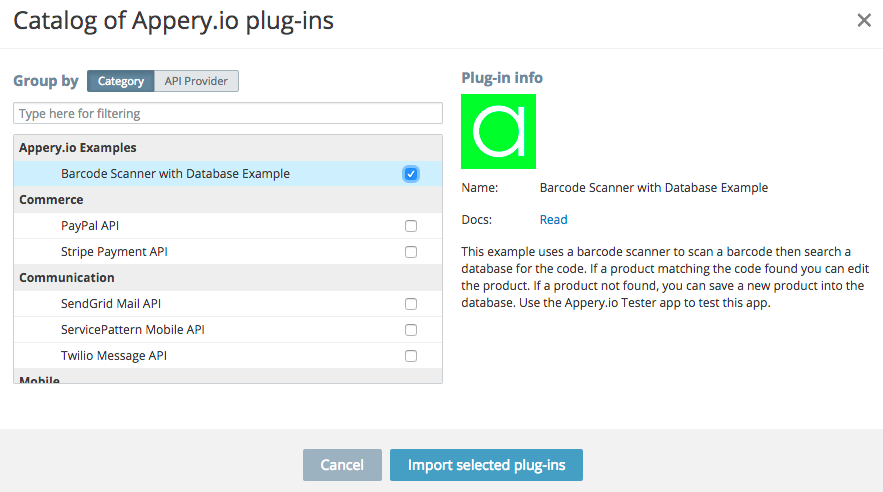The image size is (883, 492).
Task: Check the PayPal API checkbox
Action: pyautogui.click(x=411, y=226)
